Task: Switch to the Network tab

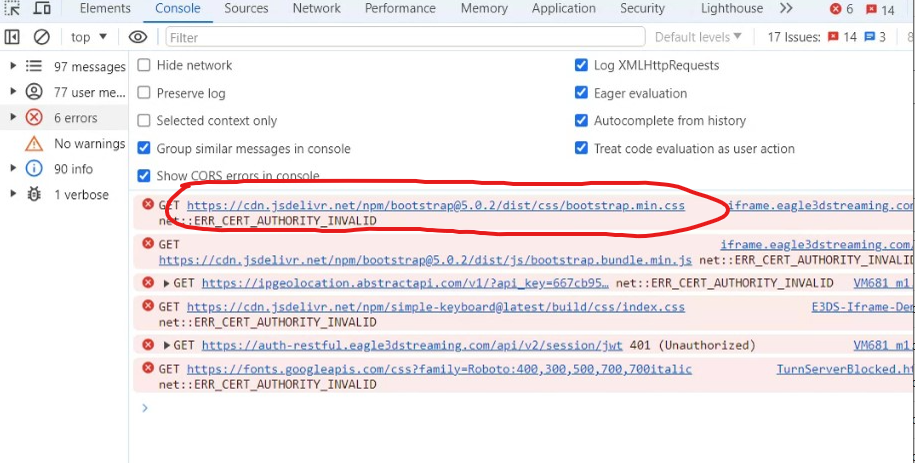Action: pos(316,8)
